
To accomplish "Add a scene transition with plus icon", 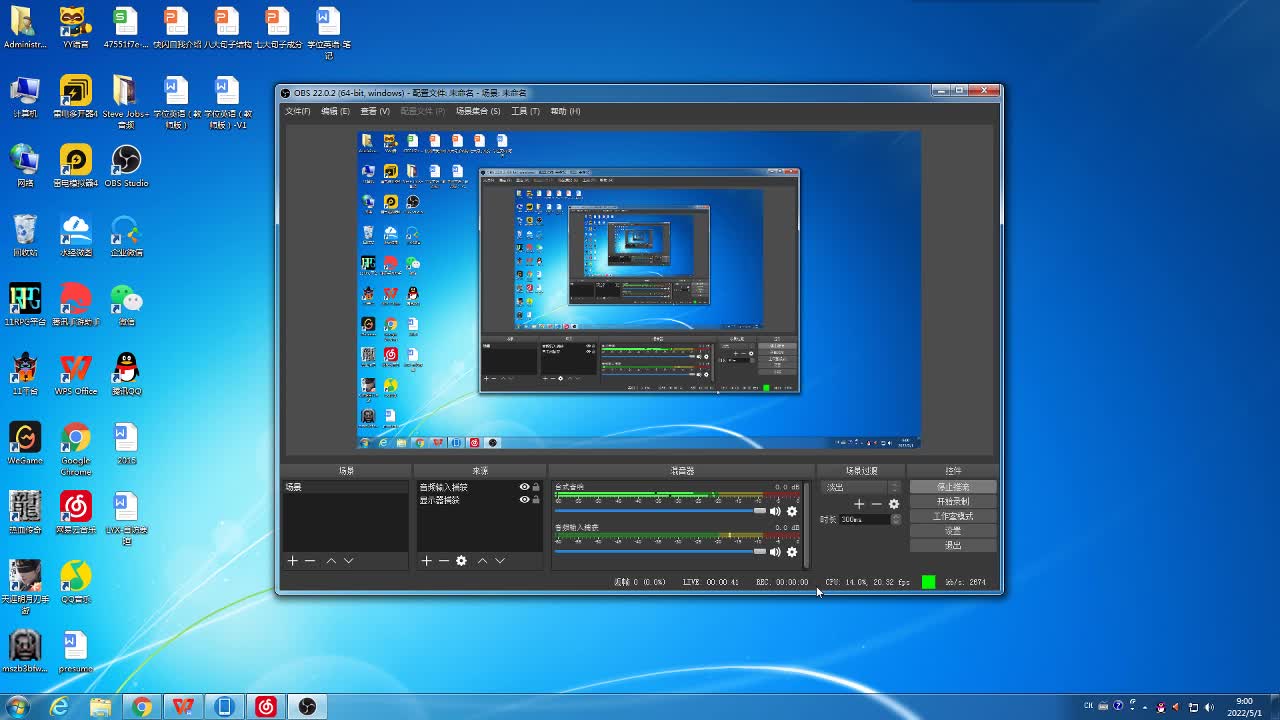I will (x=858, y=504).
